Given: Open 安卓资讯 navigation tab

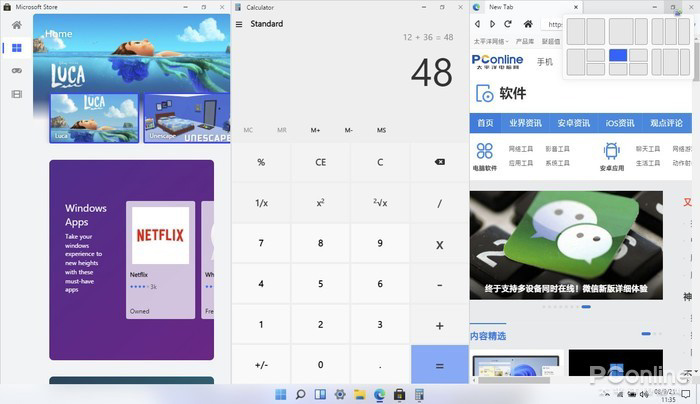Looking at the screenshot, I should 574,123.
